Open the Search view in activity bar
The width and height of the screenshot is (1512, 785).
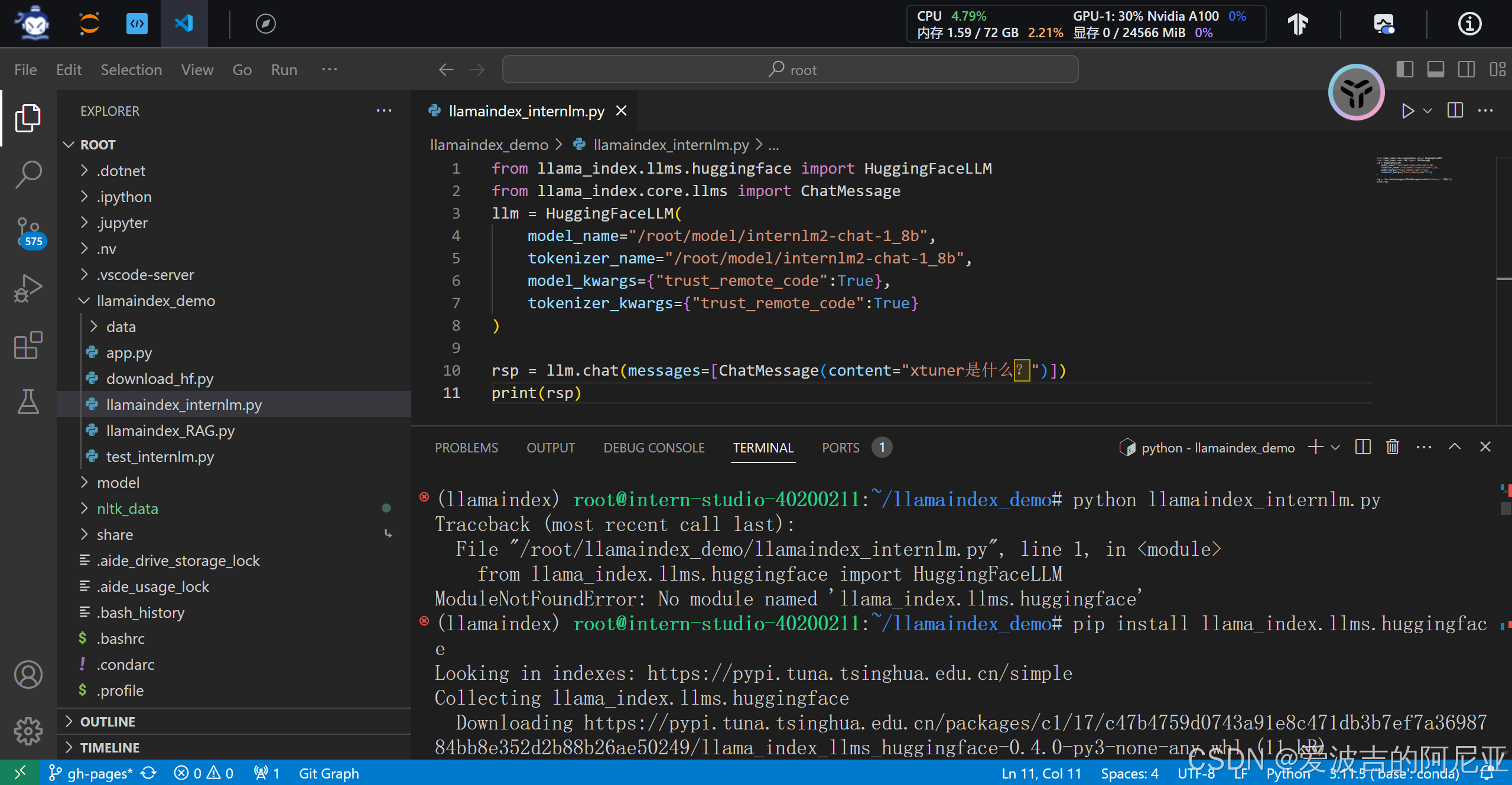(x=28, y=174)
